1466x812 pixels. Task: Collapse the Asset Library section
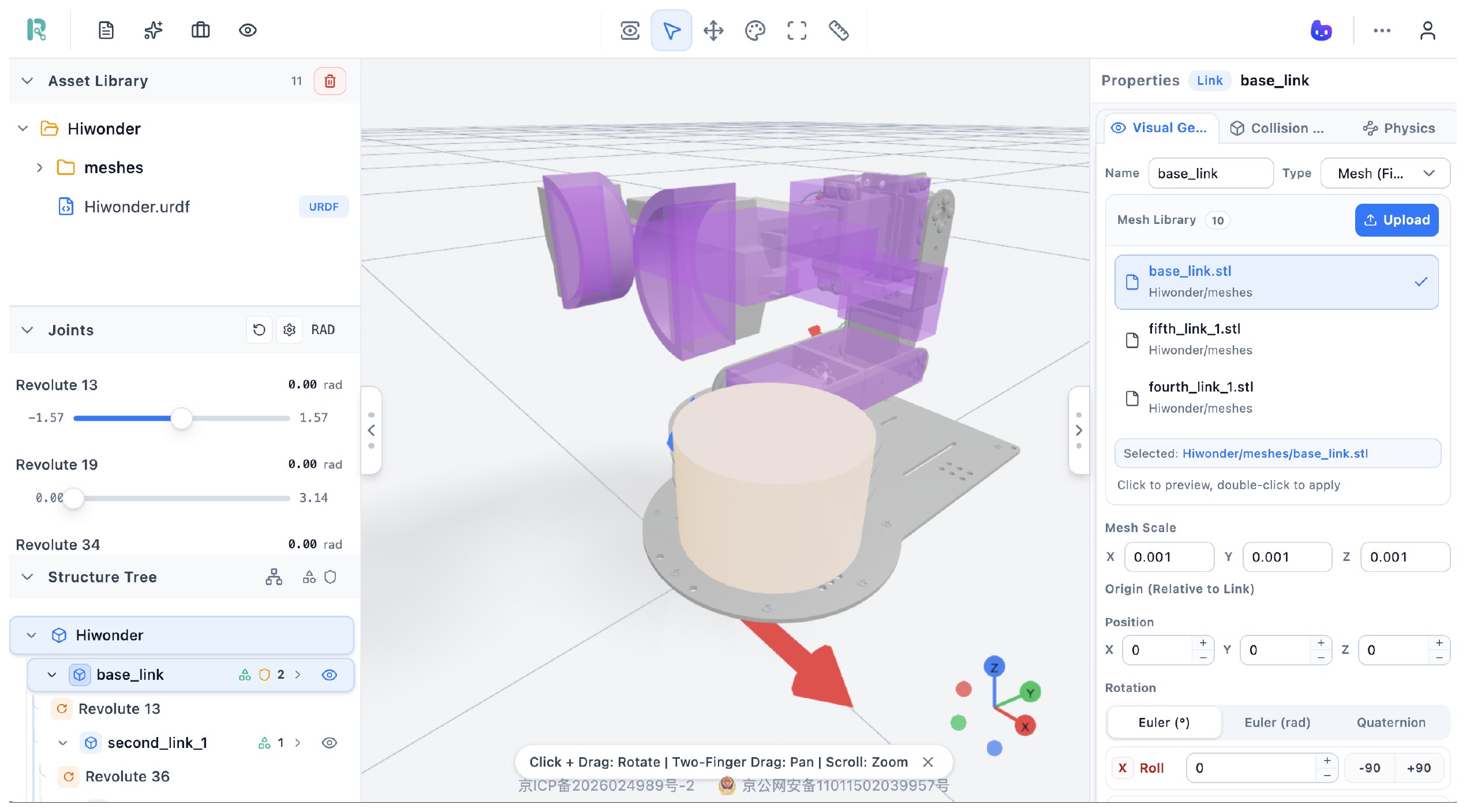pyautogui.click(x=27, y=81)
